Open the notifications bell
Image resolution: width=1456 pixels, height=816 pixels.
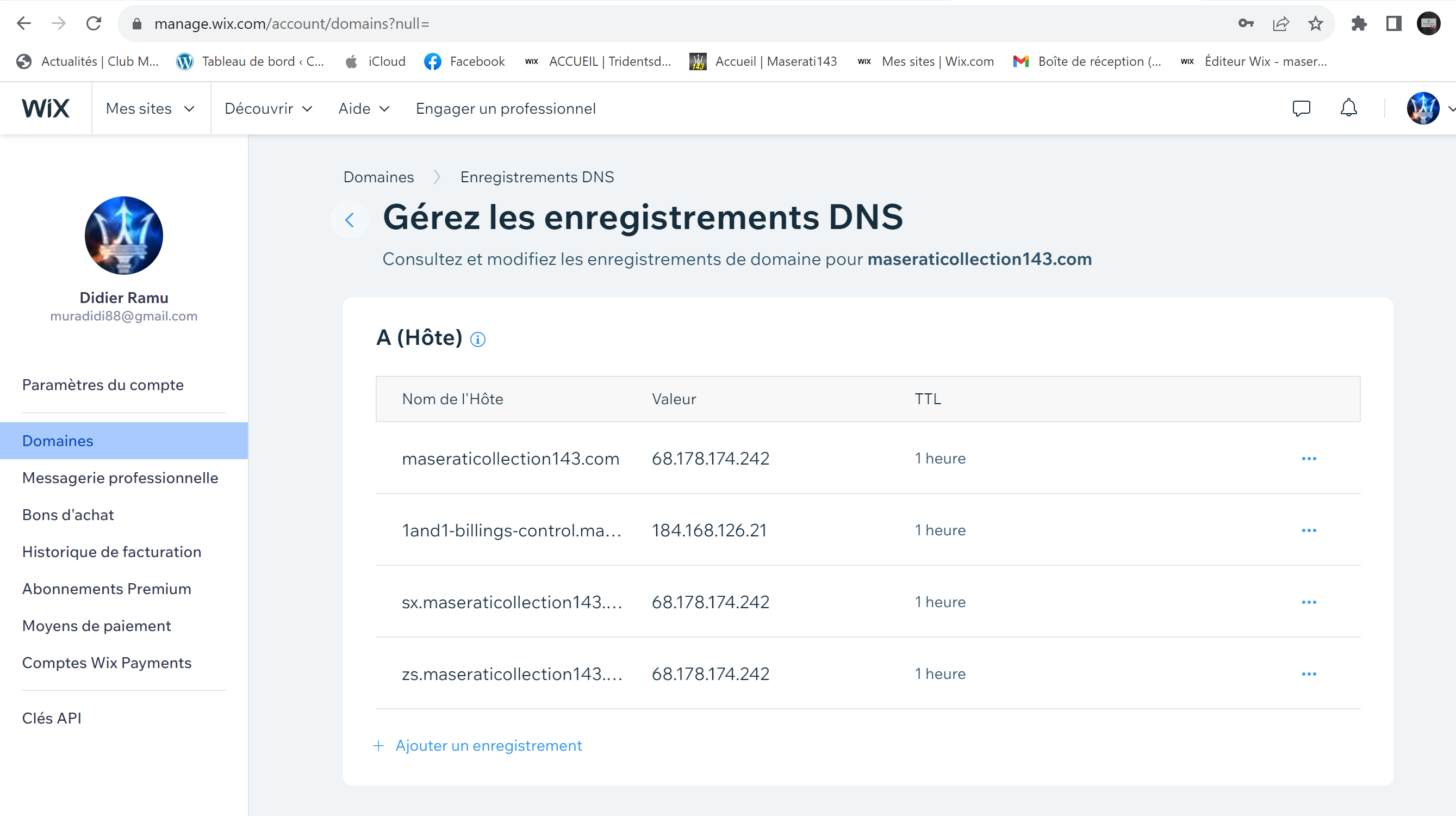(1348, 108)
